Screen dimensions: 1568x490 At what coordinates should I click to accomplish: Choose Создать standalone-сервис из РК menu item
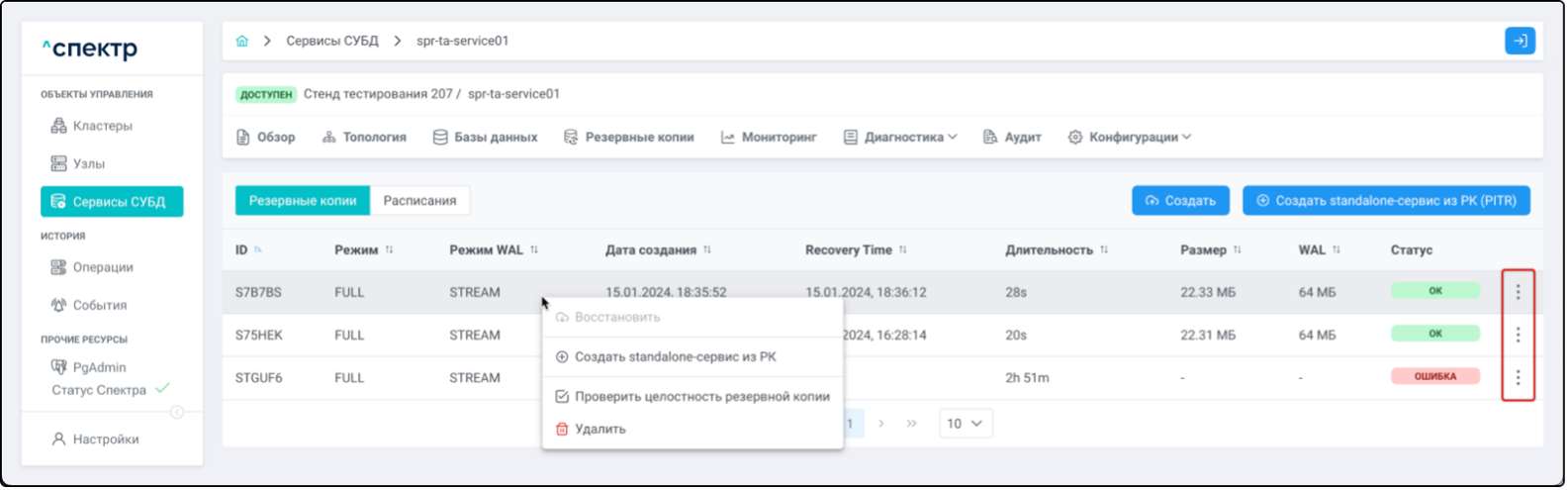point(675,357)
